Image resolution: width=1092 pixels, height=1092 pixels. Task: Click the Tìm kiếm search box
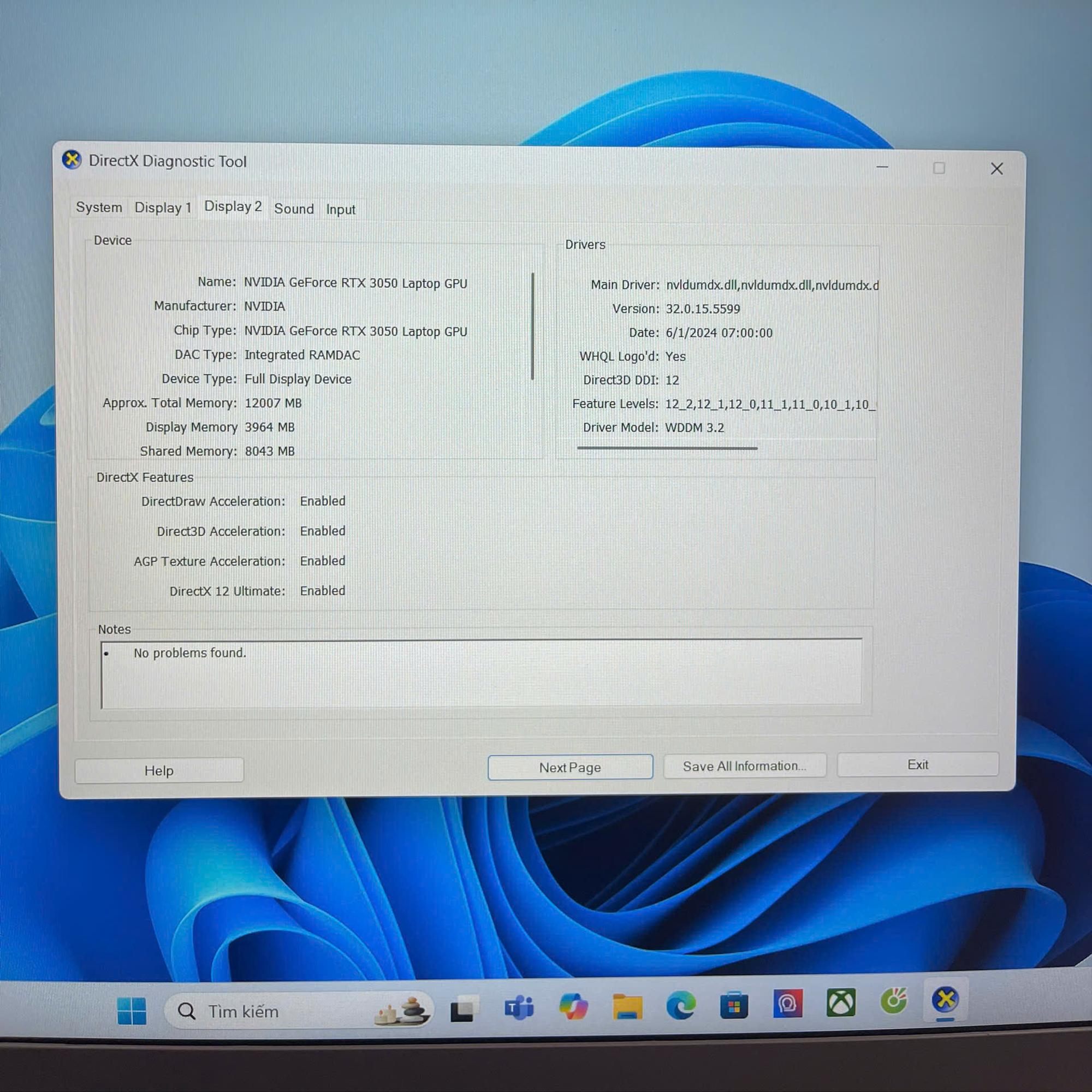tap(299, 1011)
